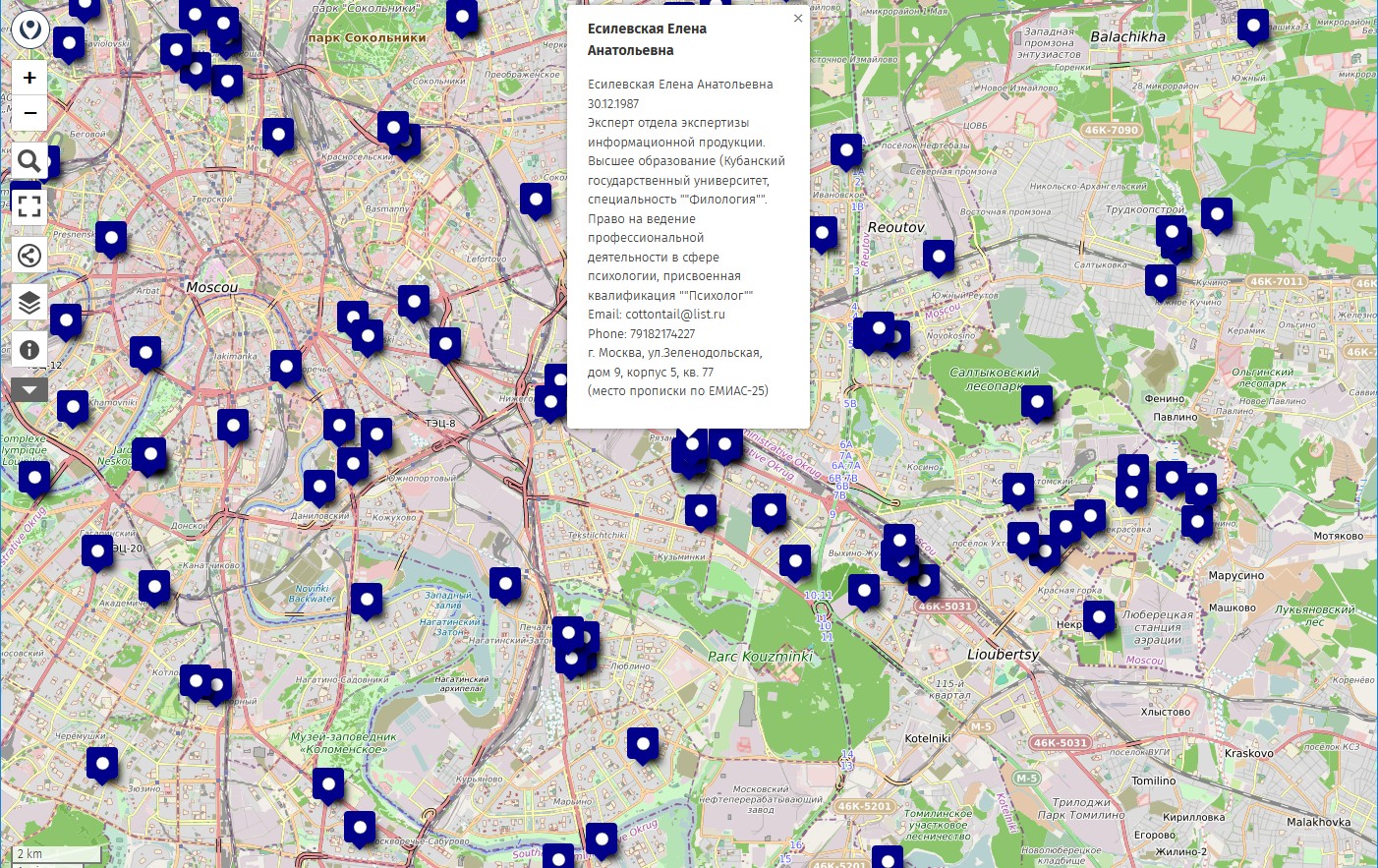Image resolution: width=1378 pixels, height=868 pixels.
Task: Open the layers browser
Action: click(x=29, y=303)
